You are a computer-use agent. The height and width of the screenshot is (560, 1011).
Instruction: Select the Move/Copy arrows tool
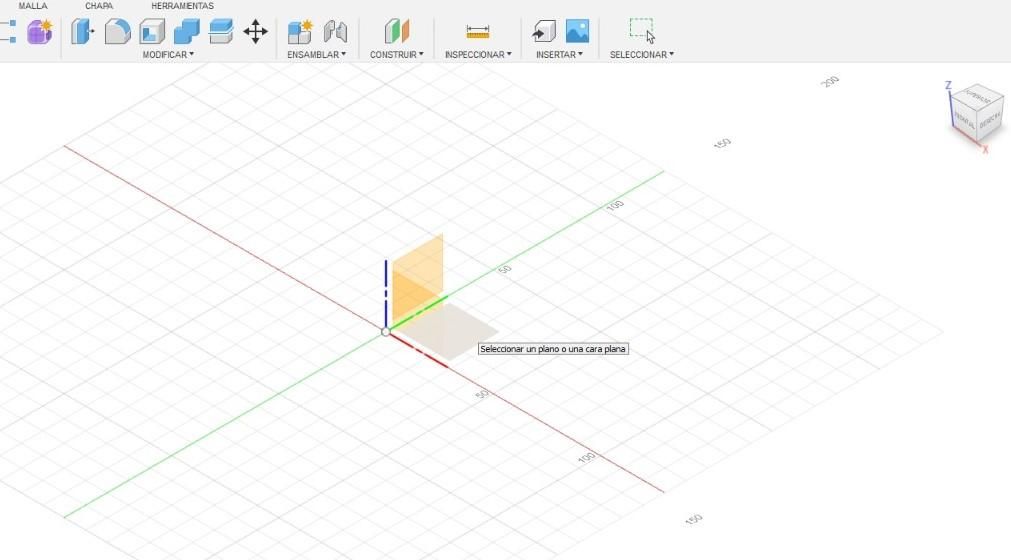coord(255,31)
